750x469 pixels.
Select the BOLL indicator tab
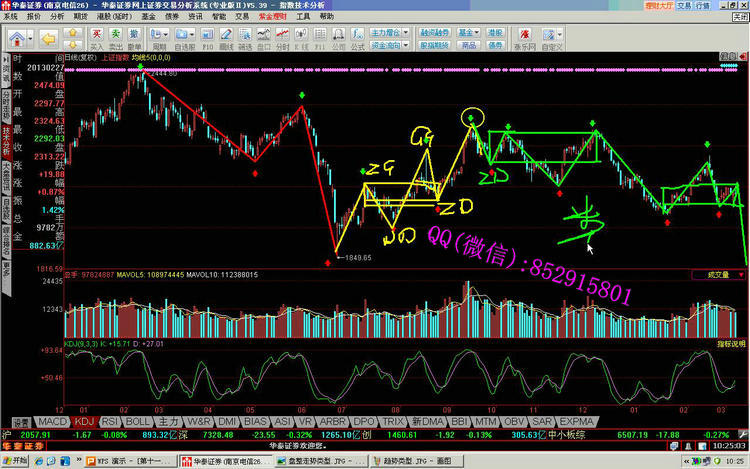(x=136, y=422)
